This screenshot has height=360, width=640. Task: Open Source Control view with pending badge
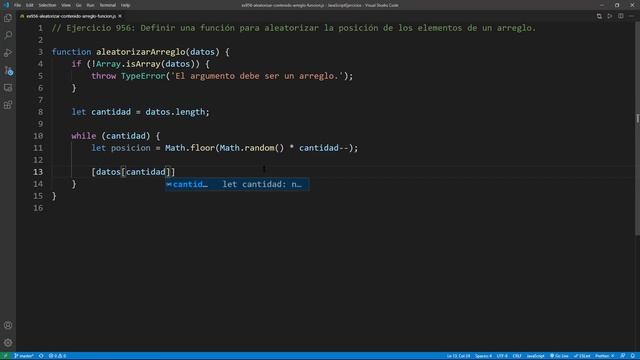coord(8,70)
